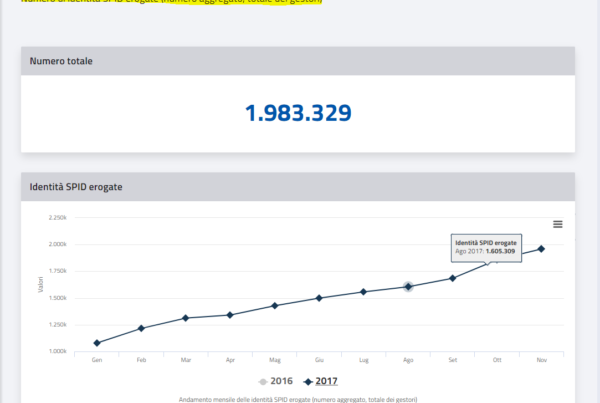Toggle the 2016 series in legend

(x=277, y=381)
